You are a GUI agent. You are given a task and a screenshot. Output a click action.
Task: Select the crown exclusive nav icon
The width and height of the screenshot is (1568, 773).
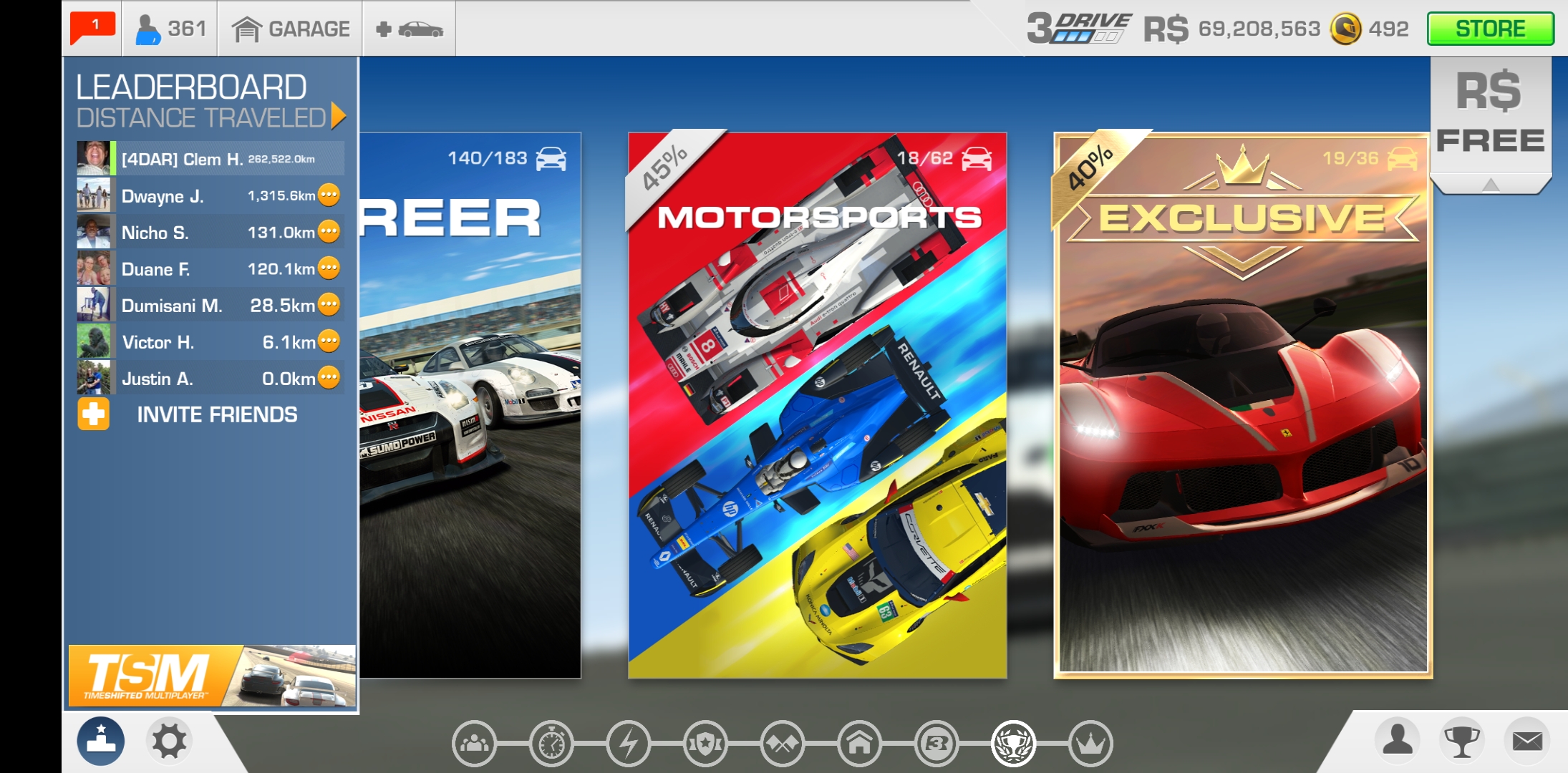[x=1090, y=744]
